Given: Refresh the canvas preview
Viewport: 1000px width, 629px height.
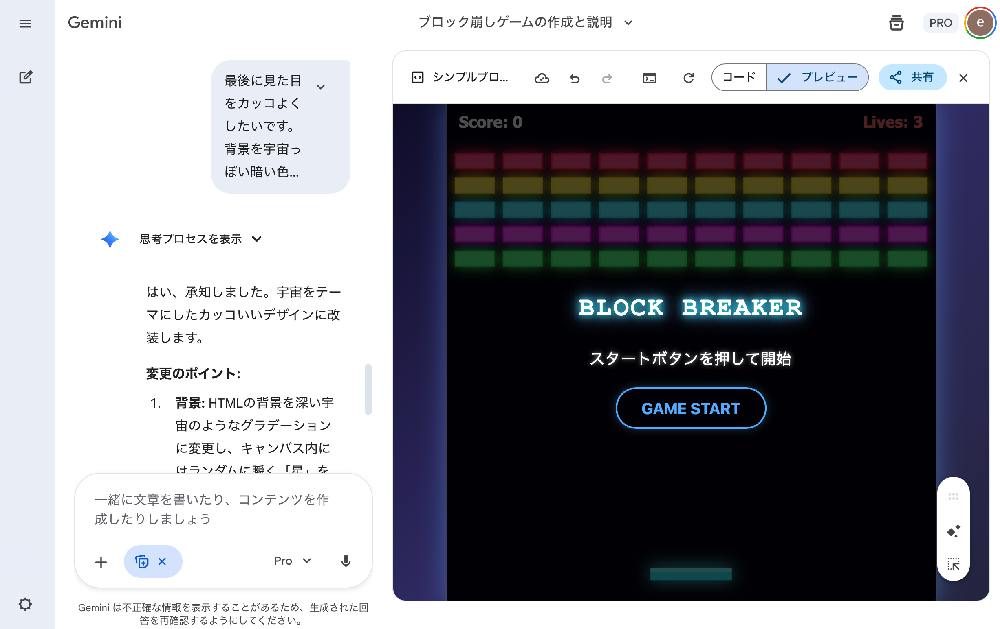Looking at the screenshot, I should click(x=687, y=77).
